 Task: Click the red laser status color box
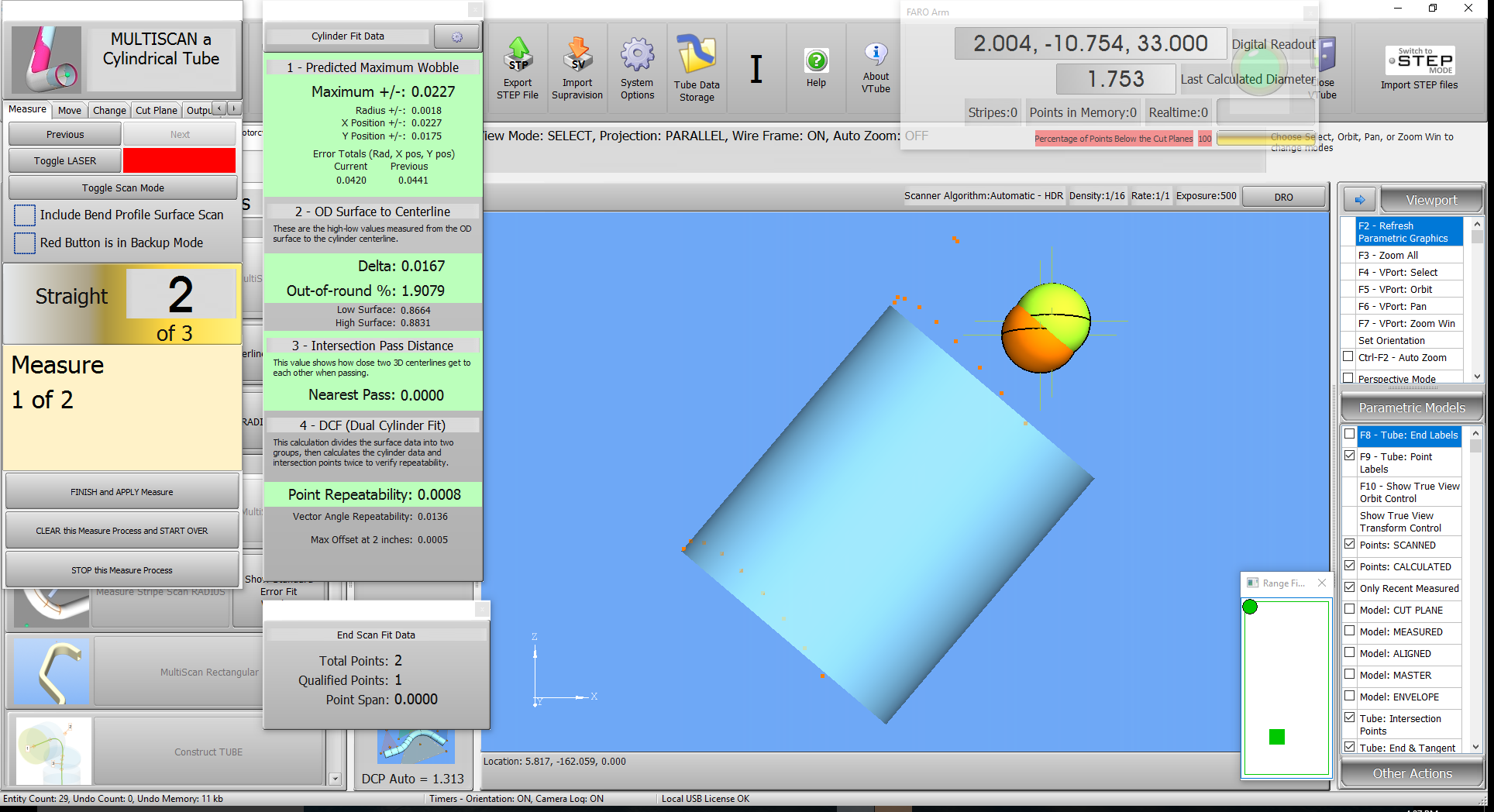tap(179, 161)
